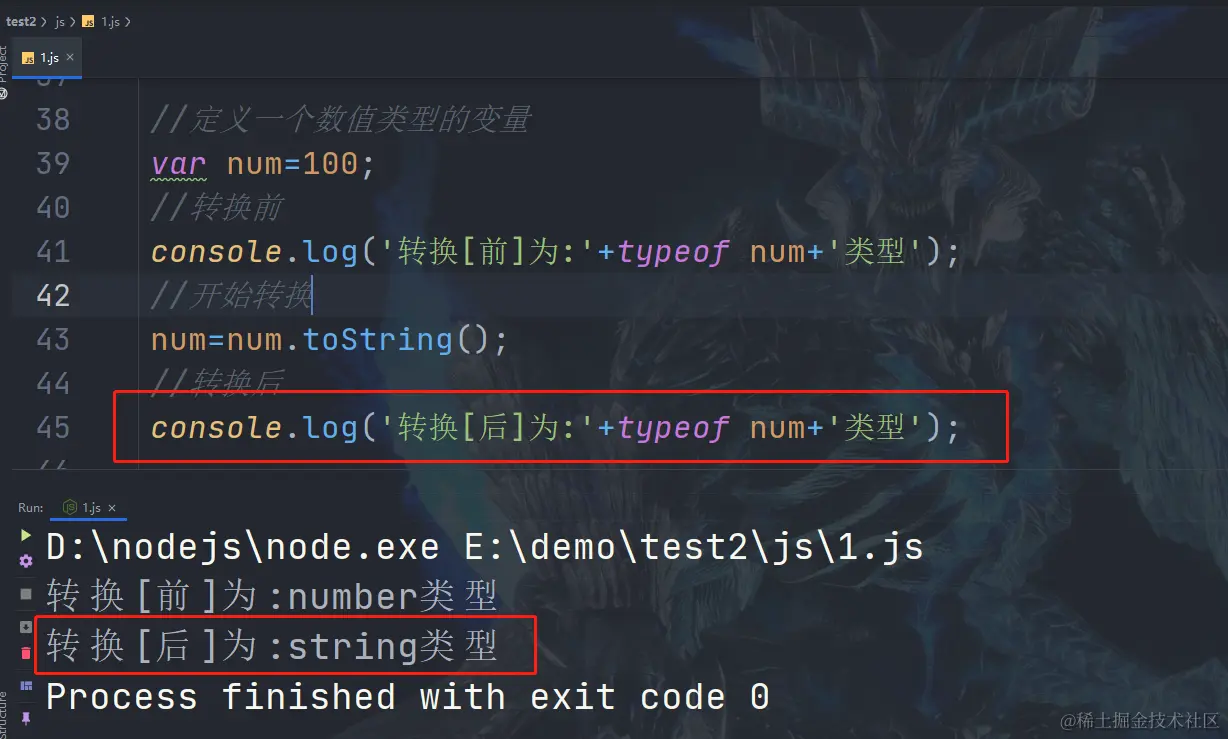Click line number 42 in gutter
The height and width of the screenshot is (739, 1228).
tap(53, 296)
